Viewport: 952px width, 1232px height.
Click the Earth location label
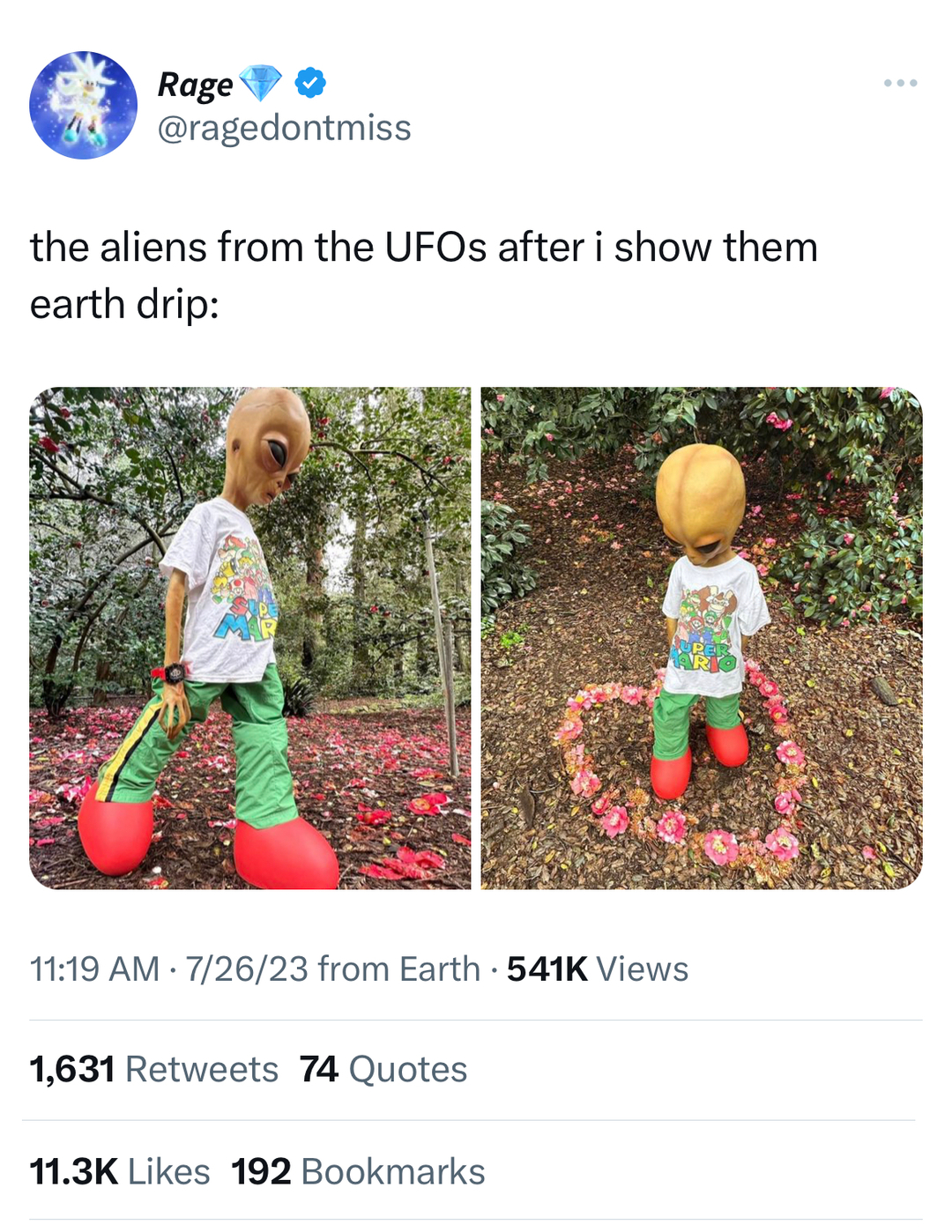435,968
